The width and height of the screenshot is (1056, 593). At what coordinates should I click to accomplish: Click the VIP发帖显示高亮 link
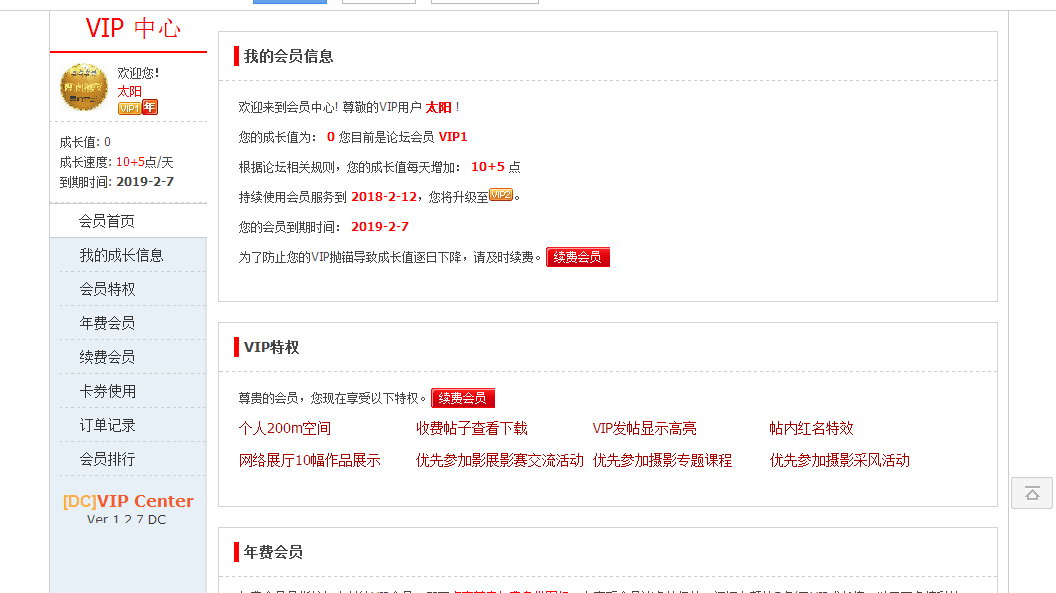tap(644, 428)
